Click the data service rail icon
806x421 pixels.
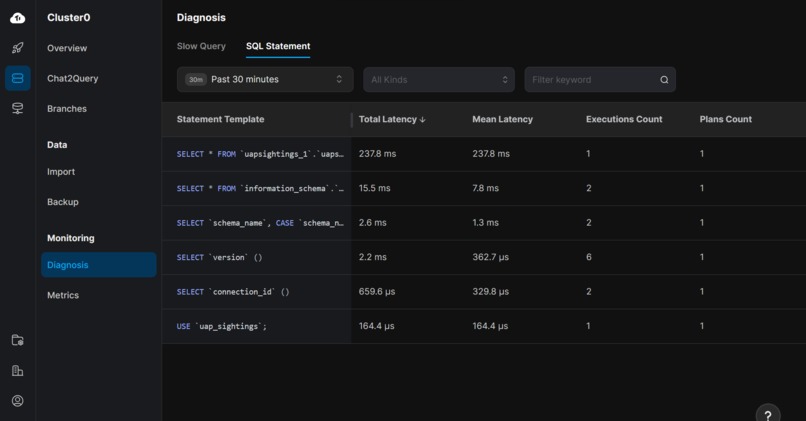click(x=18, y=108)
